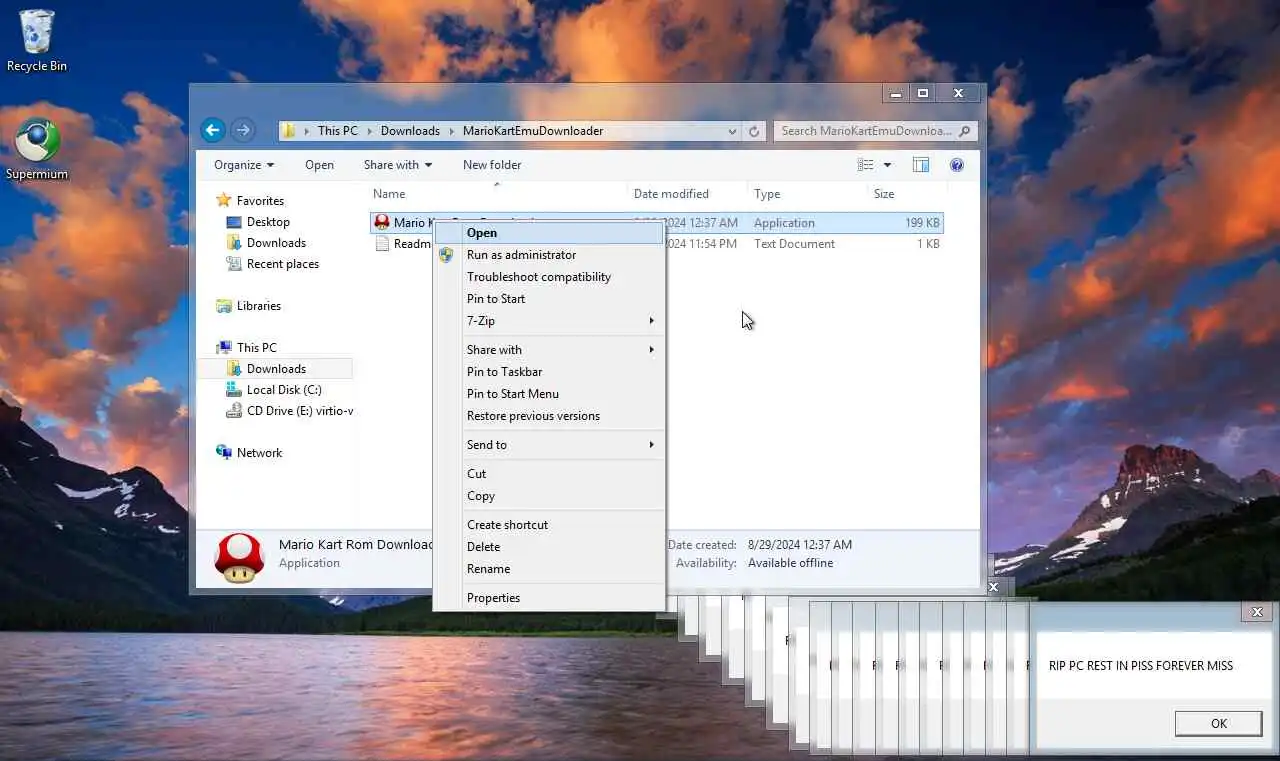
Task: Click the Libraries icon in navigation pane
Action: pos(224,306)
